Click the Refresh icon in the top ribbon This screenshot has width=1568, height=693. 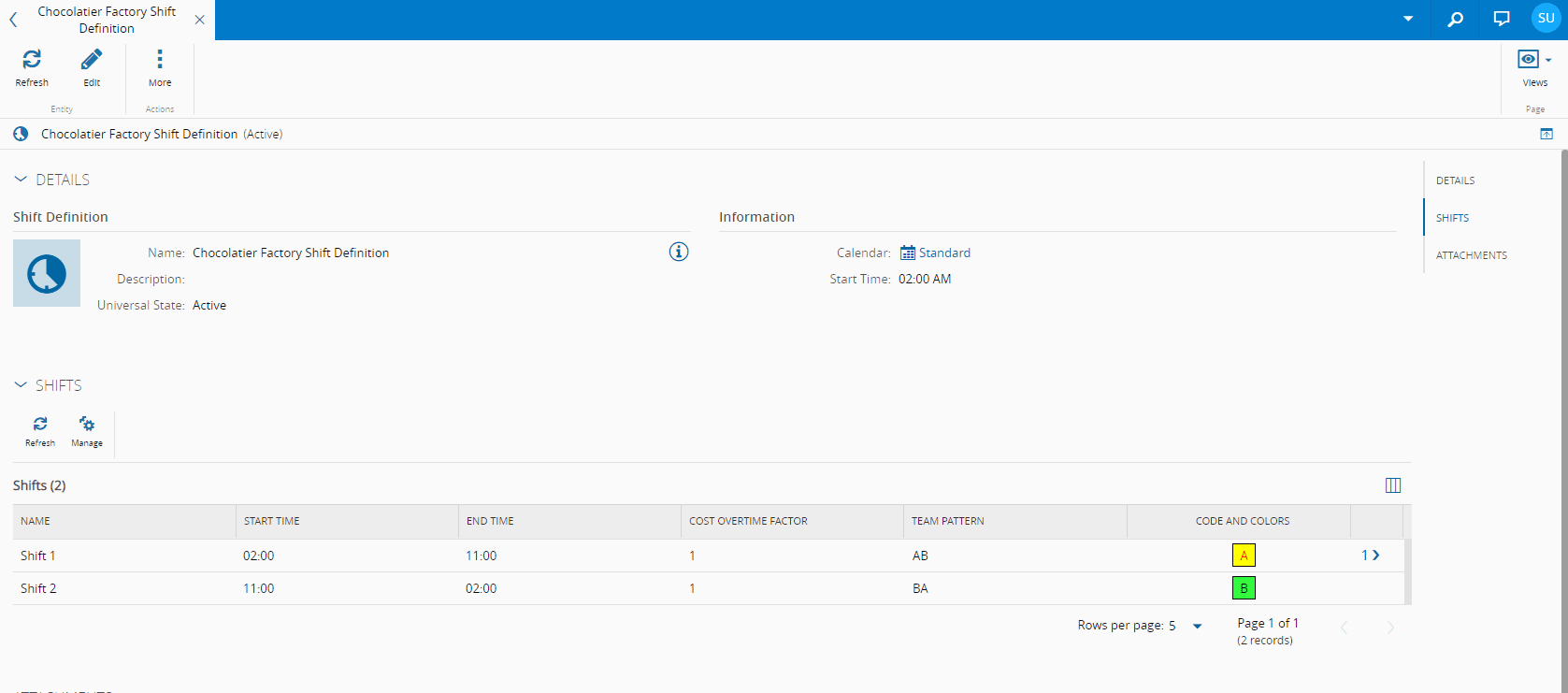click(32, 60)
